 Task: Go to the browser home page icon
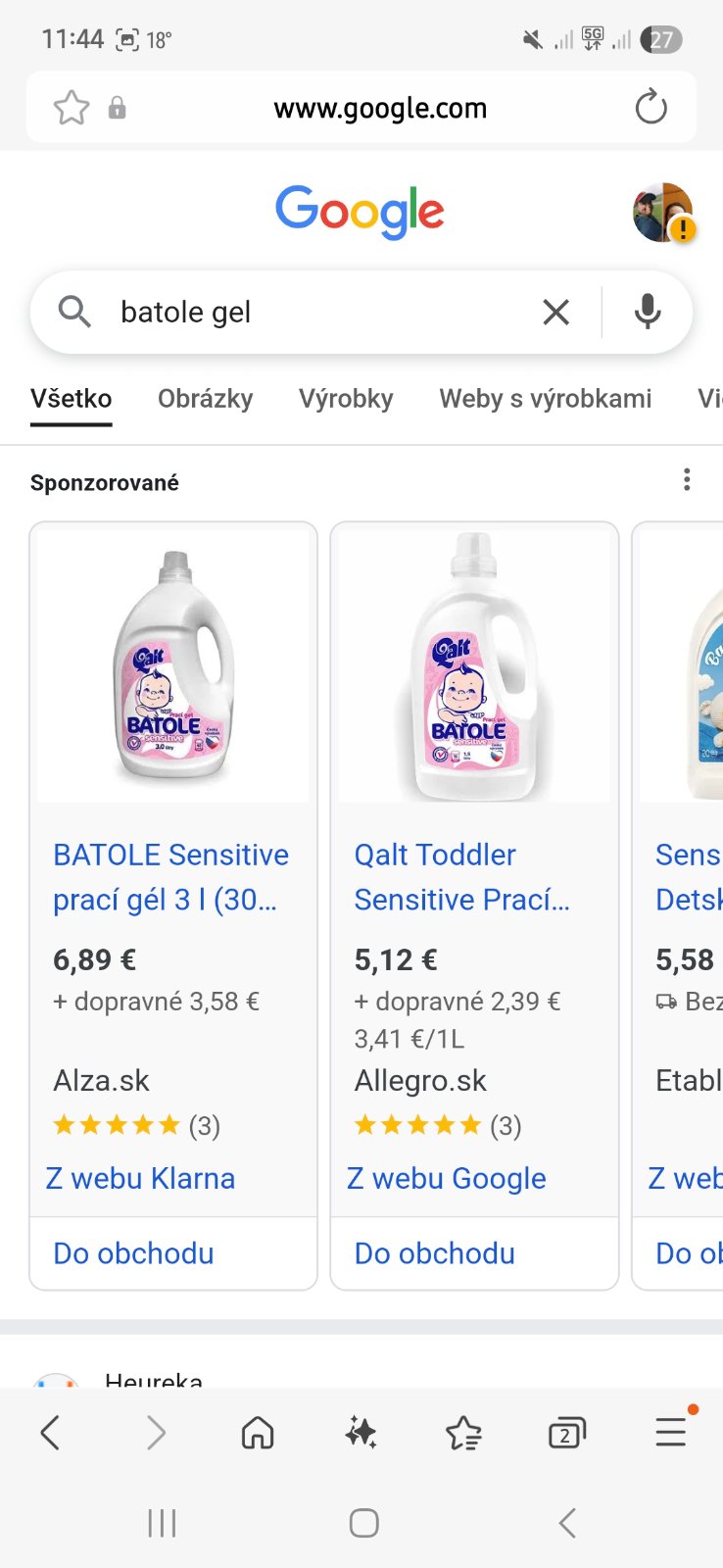click(x=258, y=1434)
